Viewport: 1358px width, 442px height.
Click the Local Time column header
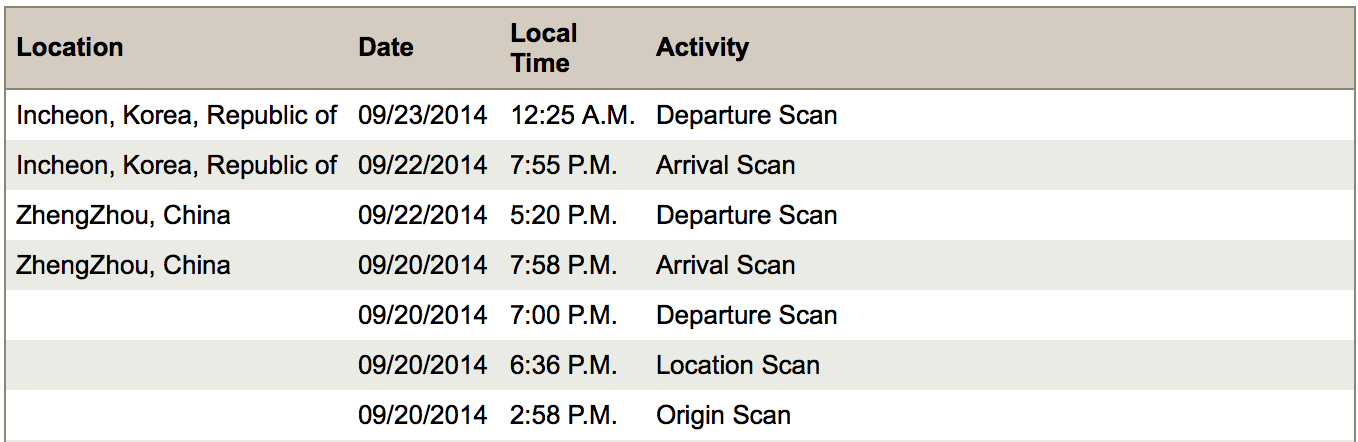pos(544,47)
